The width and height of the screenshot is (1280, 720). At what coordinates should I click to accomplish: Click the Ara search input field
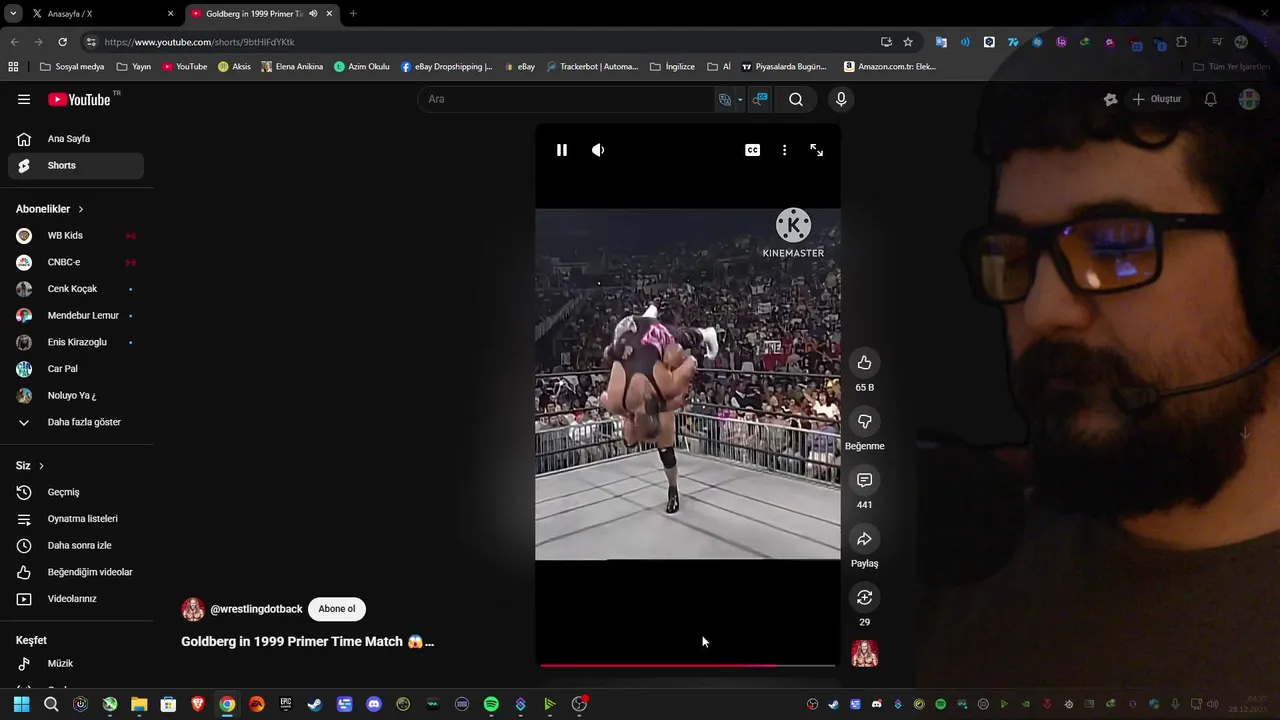point(565,99)
